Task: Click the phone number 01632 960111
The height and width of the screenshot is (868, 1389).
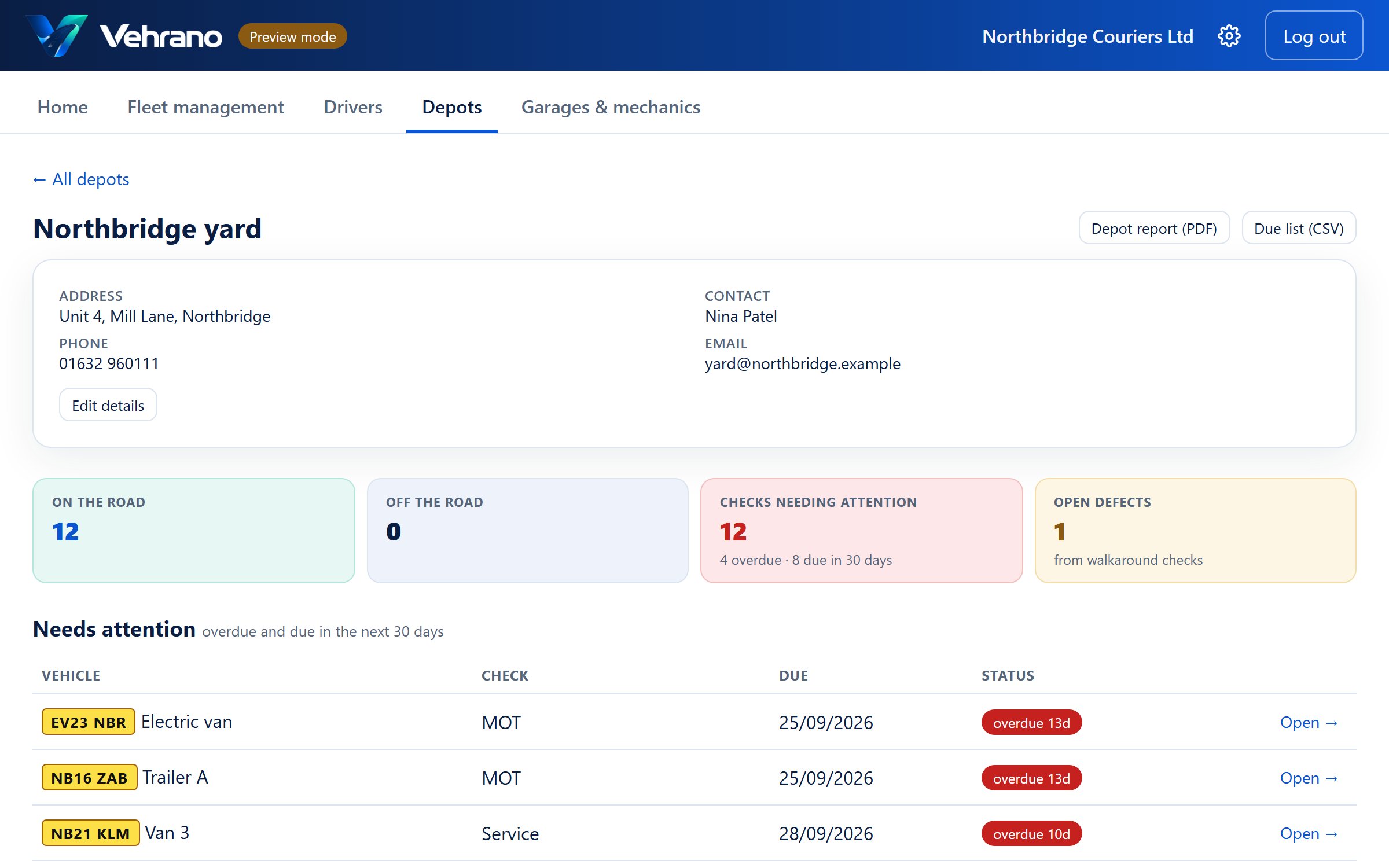Action: pos(109,363)
